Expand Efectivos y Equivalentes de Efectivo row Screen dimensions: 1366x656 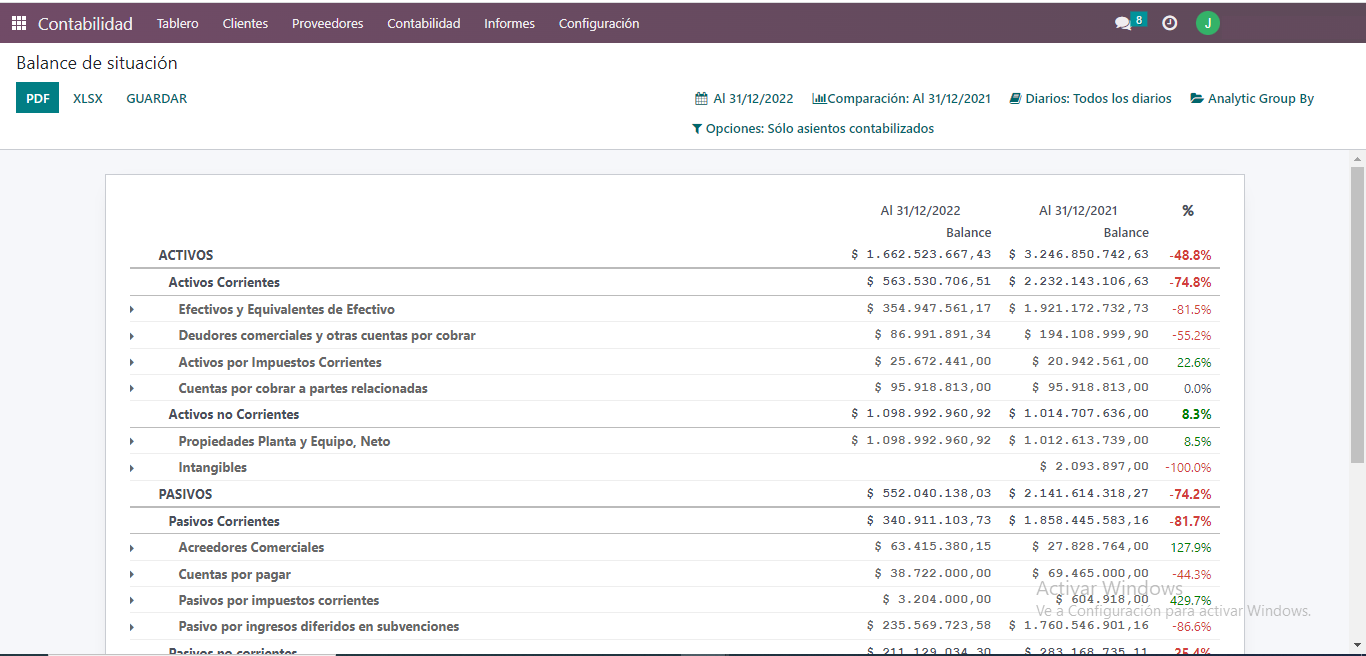click(132, 310)
